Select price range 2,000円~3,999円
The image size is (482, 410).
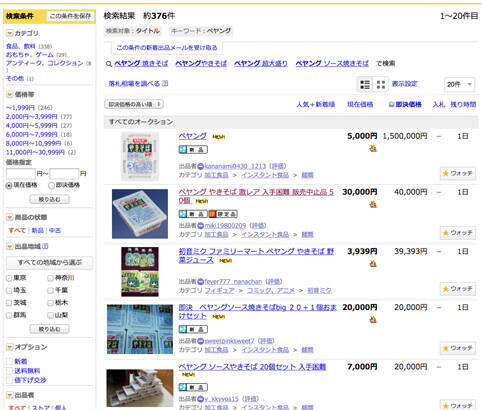[x=32, y=117]
